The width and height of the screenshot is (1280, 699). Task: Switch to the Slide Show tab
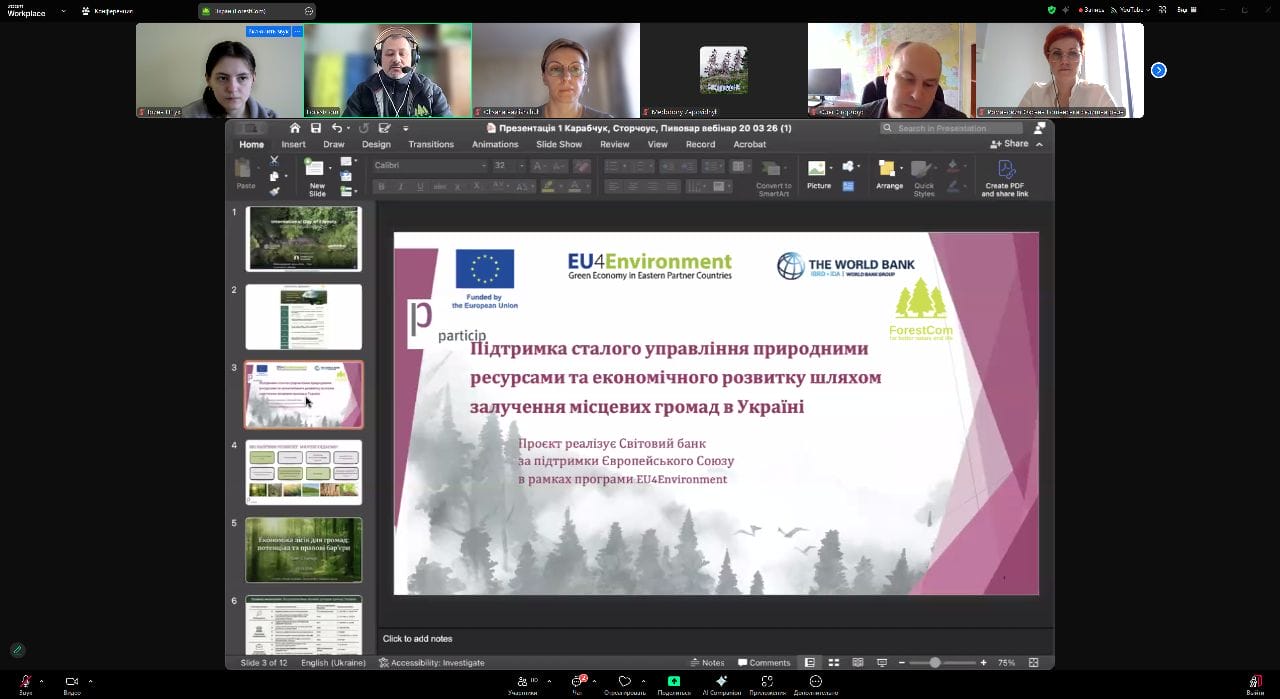point(558,144)
